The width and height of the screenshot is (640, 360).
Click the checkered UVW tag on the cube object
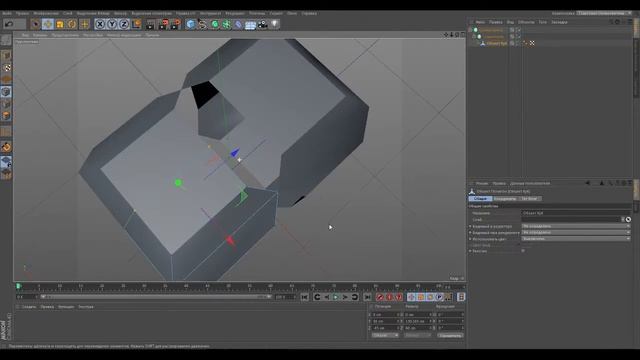(x=532, y=43)
